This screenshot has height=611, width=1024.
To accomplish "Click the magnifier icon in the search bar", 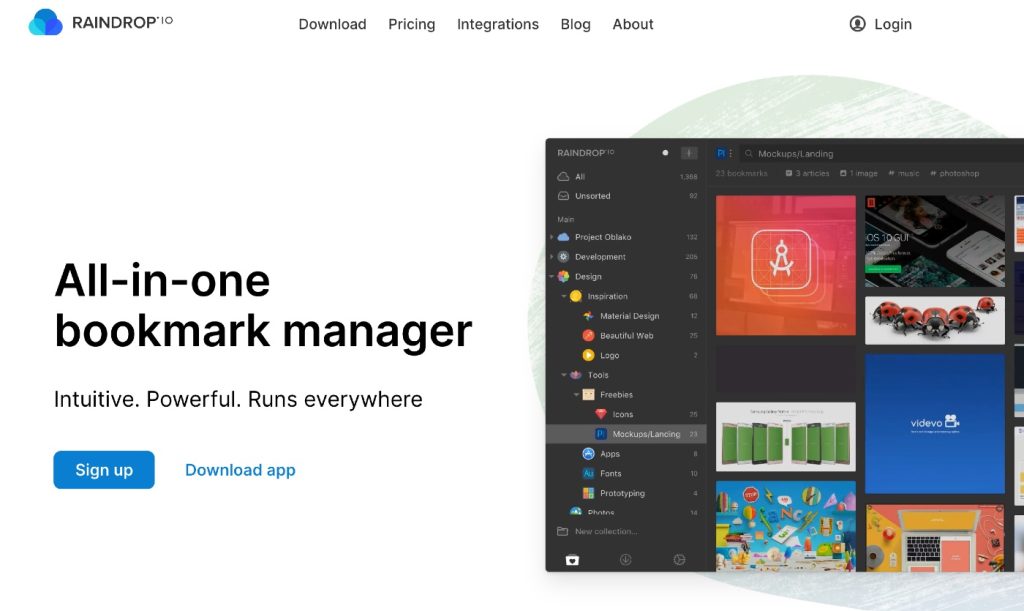I will click(x=749, y=153).
